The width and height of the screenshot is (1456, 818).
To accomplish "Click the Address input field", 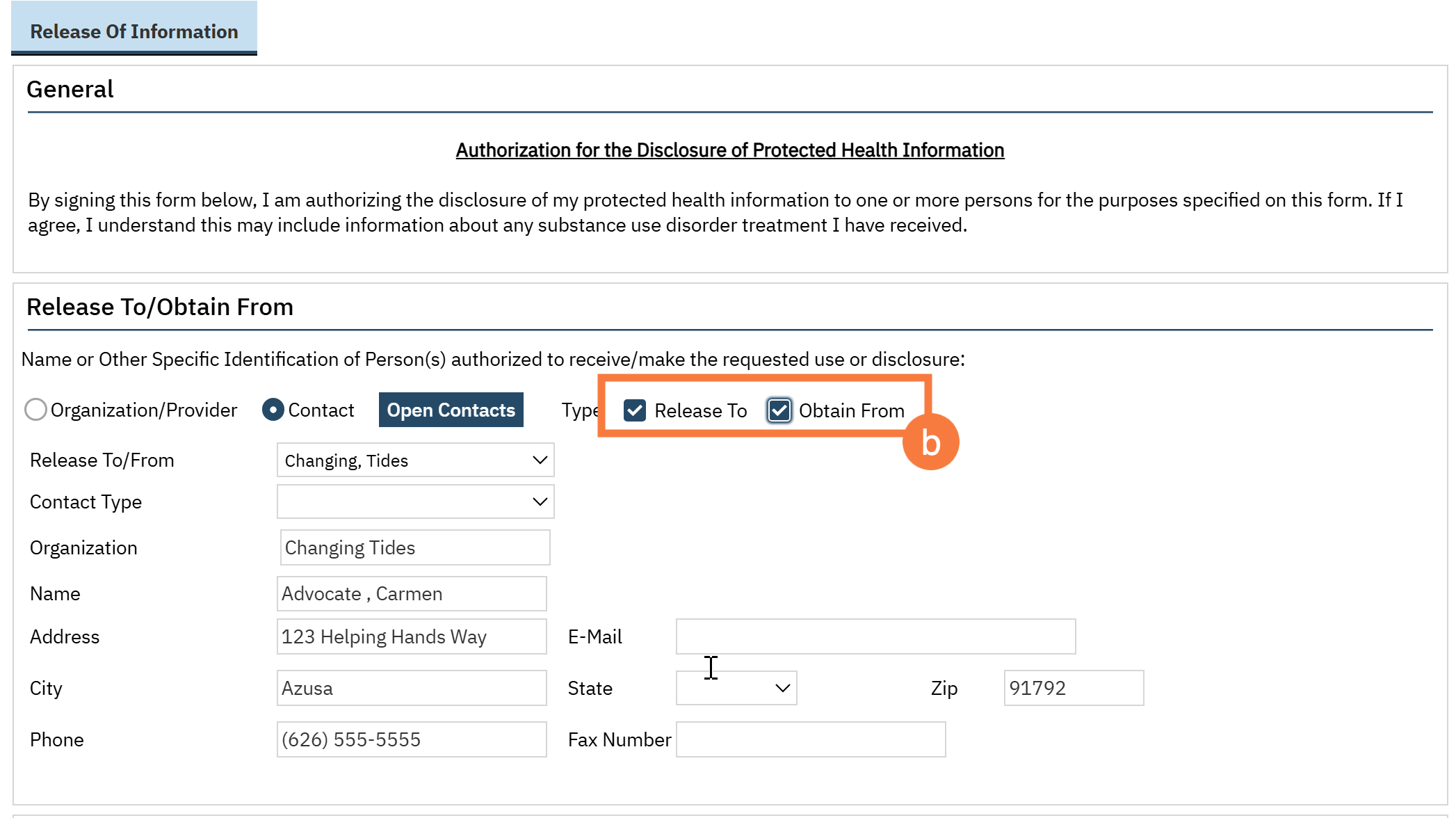I will (x=411, y=636).
